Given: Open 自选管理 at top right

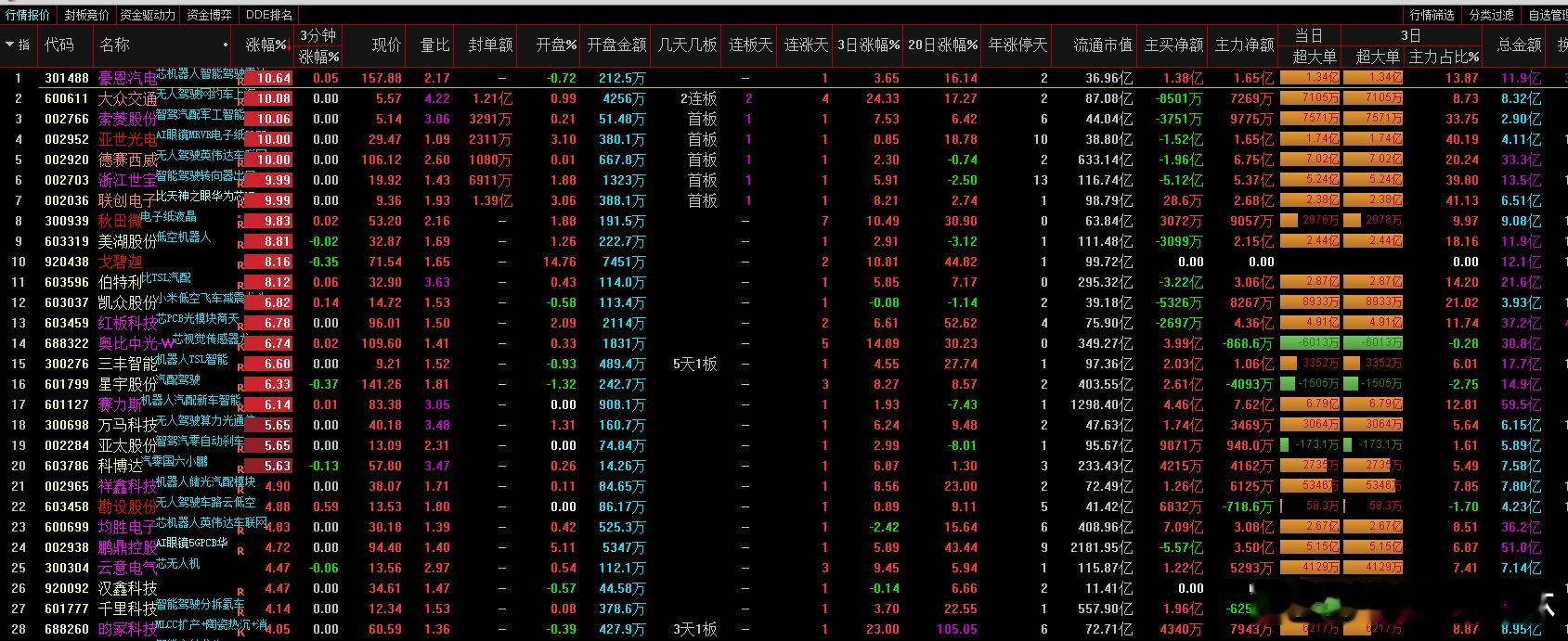Looking at the screenshot, I should point(1547,15).
